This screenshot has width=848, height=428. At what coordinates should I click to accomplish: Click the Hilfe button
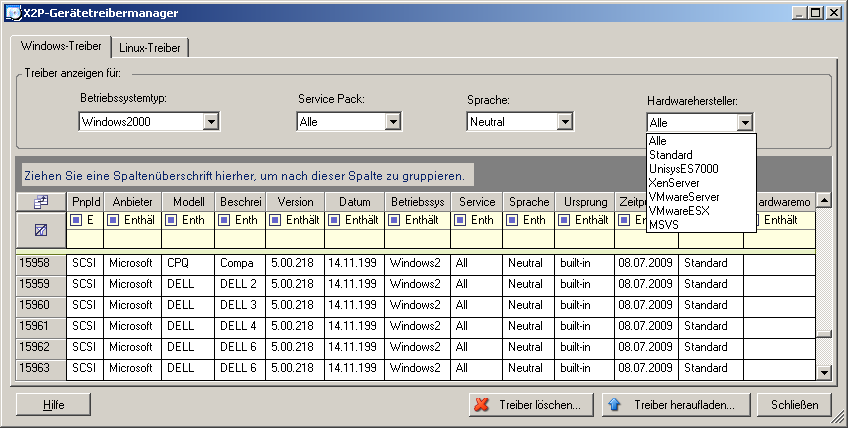[x=54, y=405]
